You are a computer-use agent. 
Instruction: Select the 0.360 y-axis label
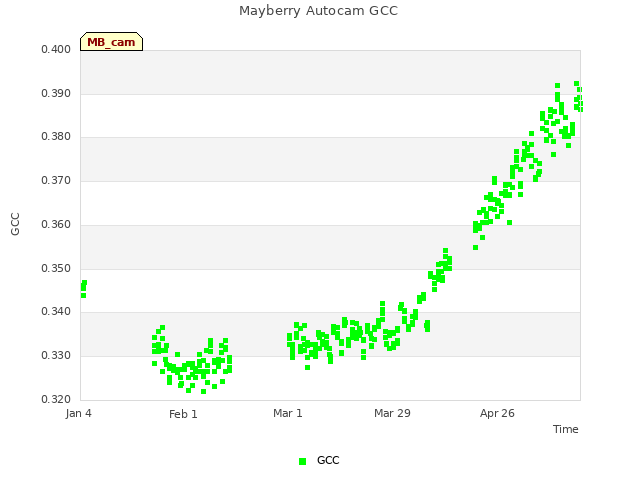coord(56,224)
